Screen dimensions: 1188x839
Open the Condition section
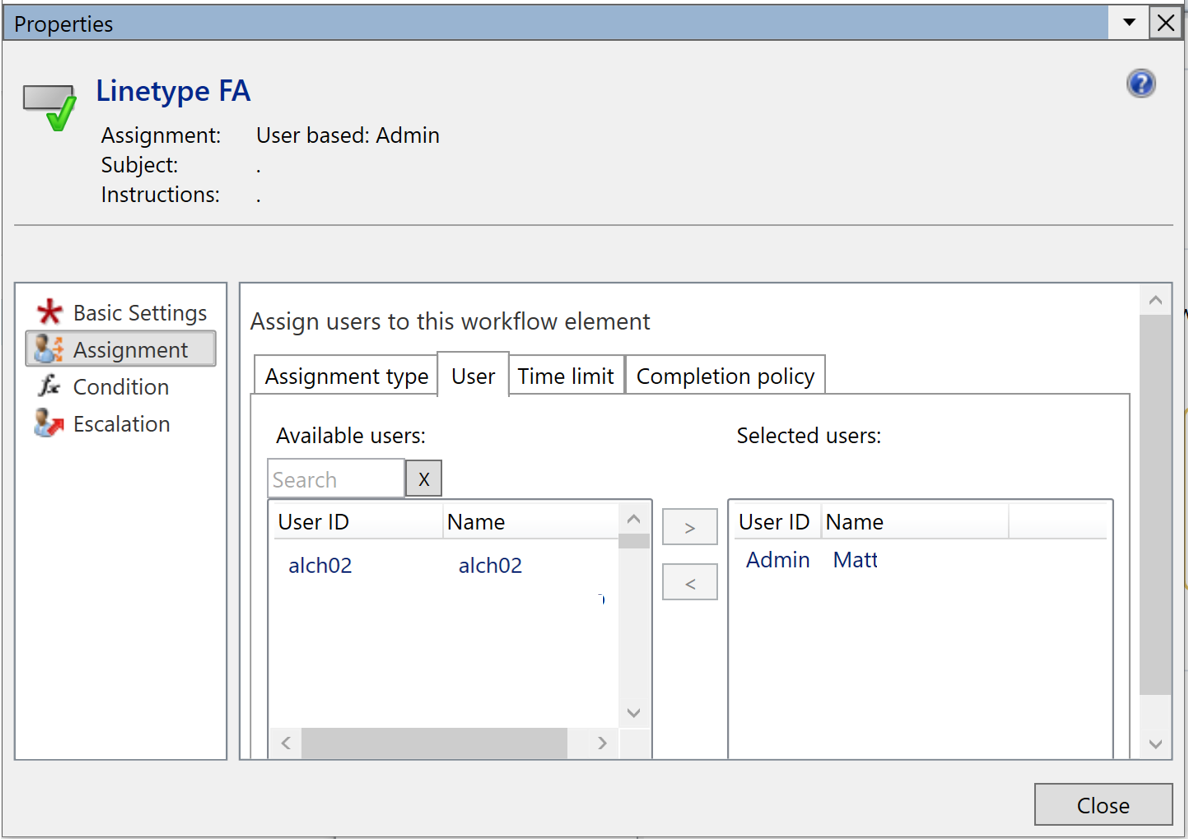[x=121, y=387]
